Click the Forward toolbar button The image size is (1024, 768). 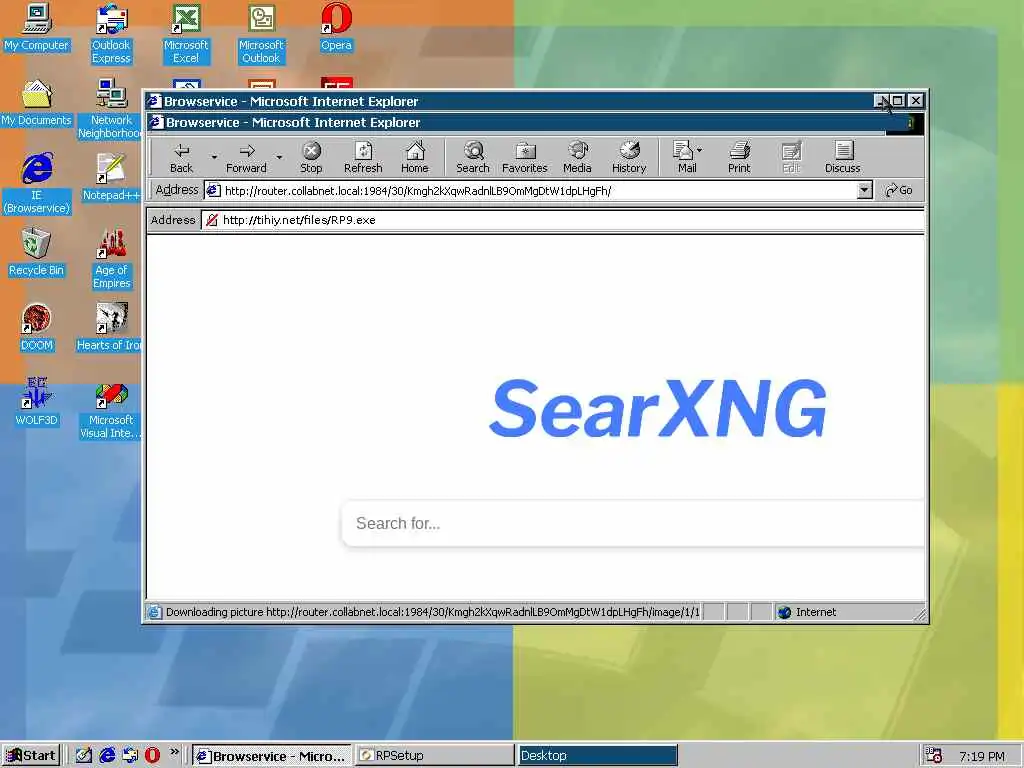(246, 157)
